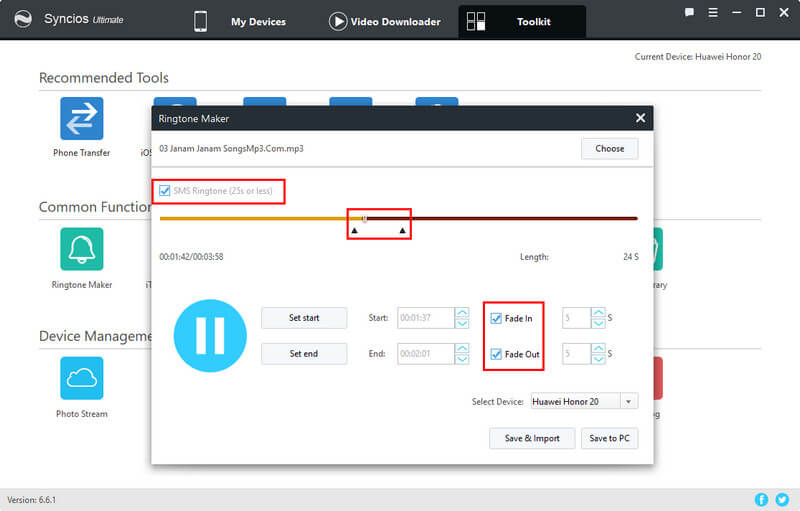The image size is (800, 511).
Task: Toggle the Fade Out checkbox
Action: click(496, 354)
